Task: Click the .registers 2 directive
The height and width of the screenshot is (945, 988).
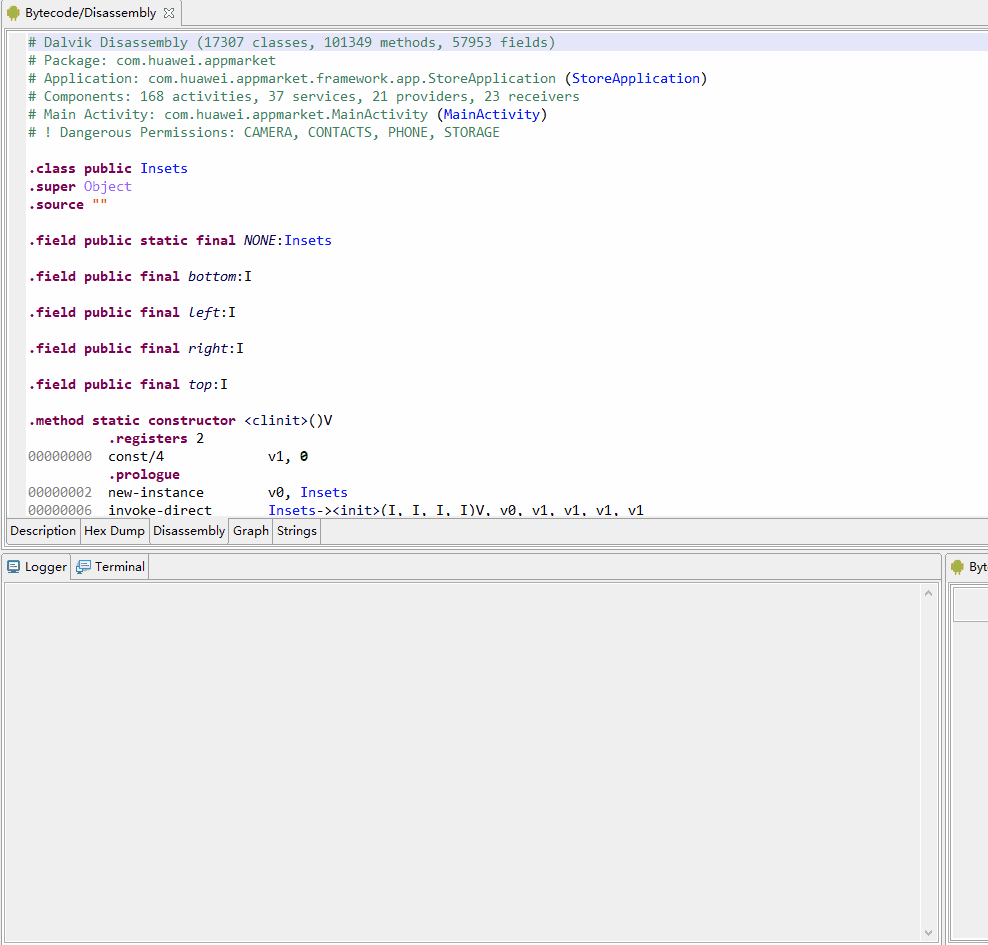Action: click(156, 438)
